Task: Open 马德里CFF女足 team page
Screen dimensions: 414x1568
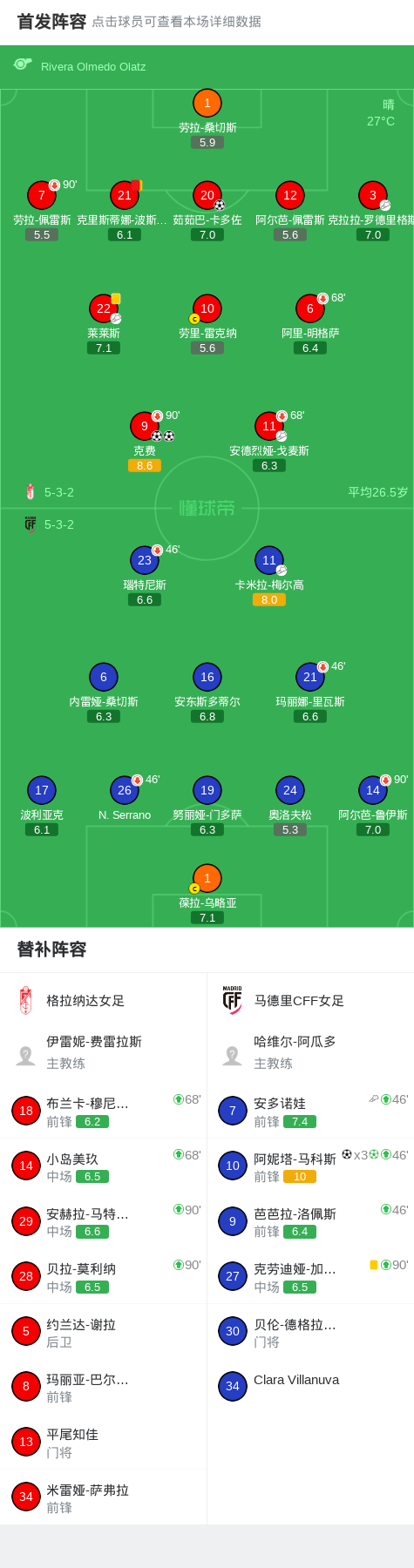Action: coord(310,1001)
